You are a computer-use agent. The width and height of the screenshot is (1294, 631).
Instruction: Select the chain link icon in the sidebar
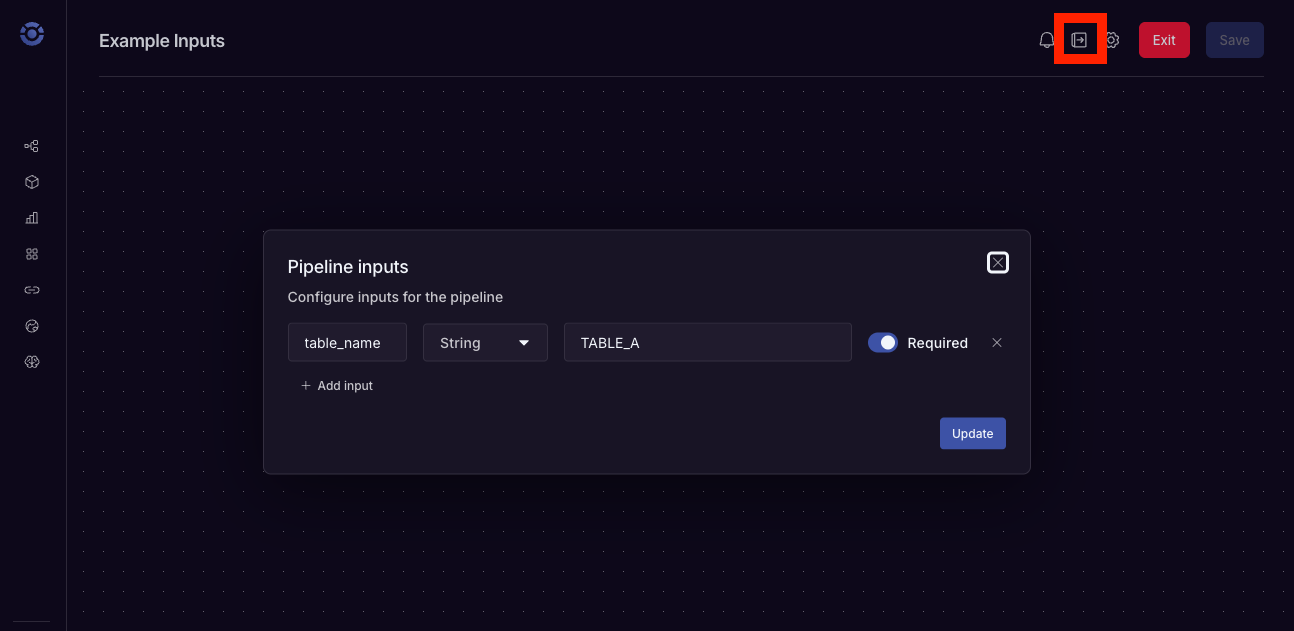(31, 289)
